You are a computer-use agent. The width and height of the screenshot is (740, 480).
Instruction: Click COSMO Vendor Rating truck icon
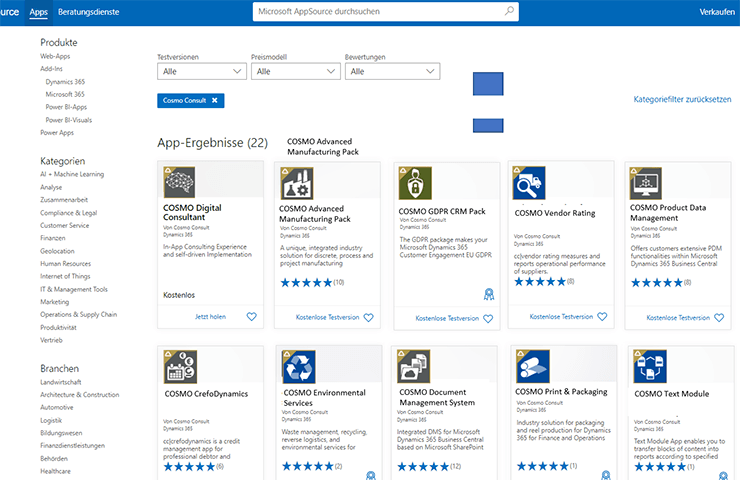pyautogui.click(x=529, y=184)
